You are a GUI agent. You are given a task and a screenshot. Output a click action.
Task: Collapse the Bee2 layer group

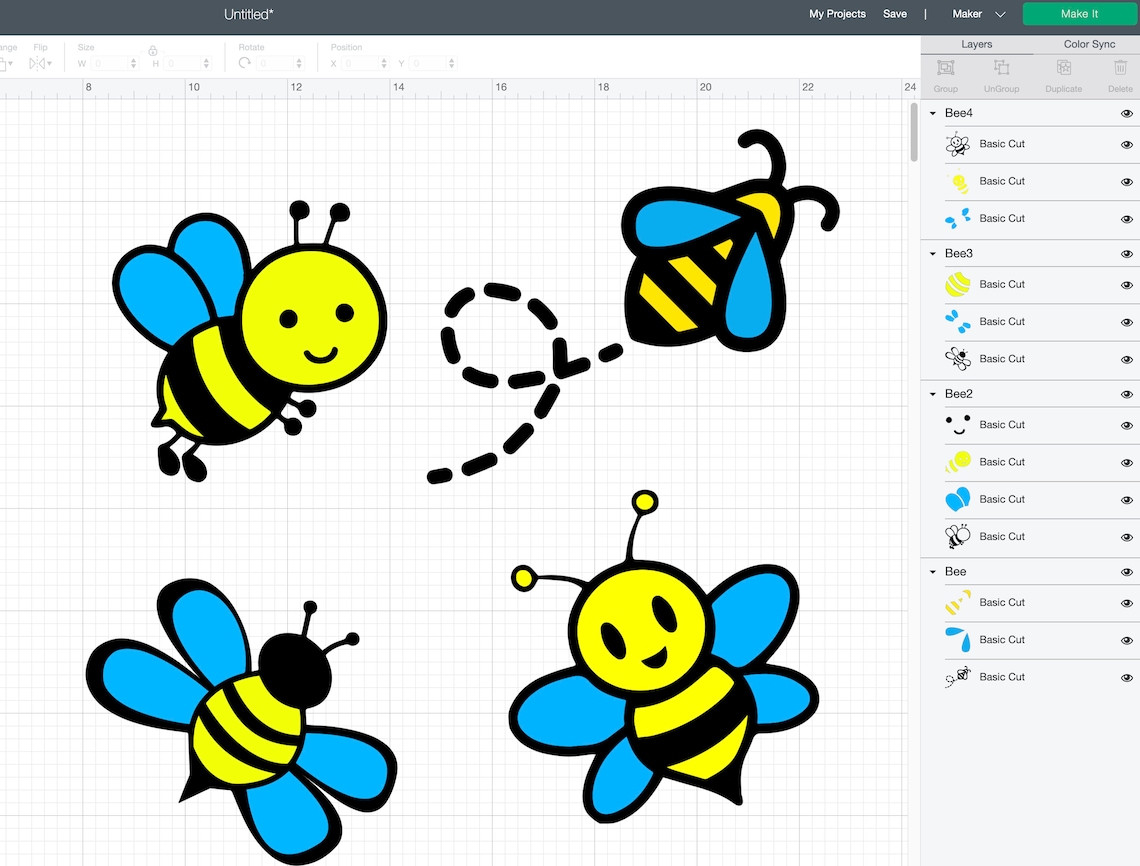click(932, 394)
